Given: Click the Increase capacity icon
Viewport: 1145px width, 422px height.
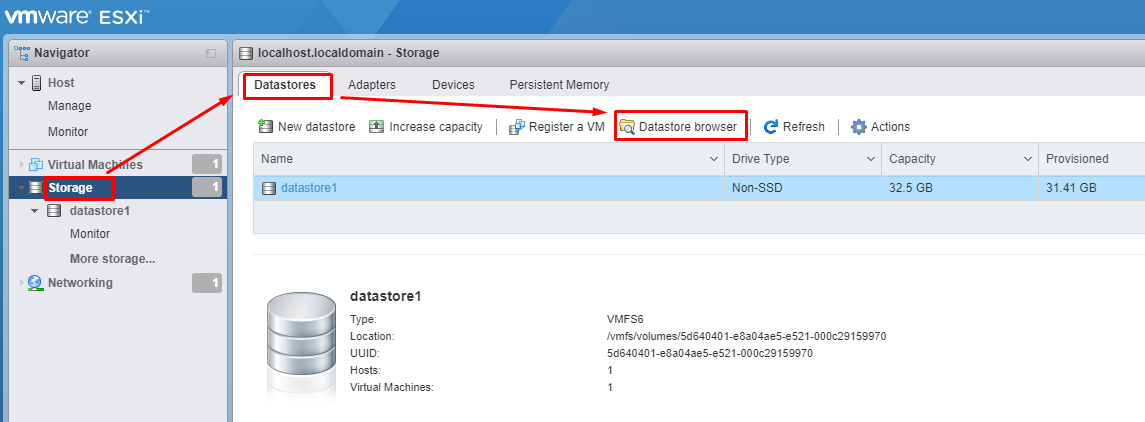Looking at the screenshot, I should [376, 127].
